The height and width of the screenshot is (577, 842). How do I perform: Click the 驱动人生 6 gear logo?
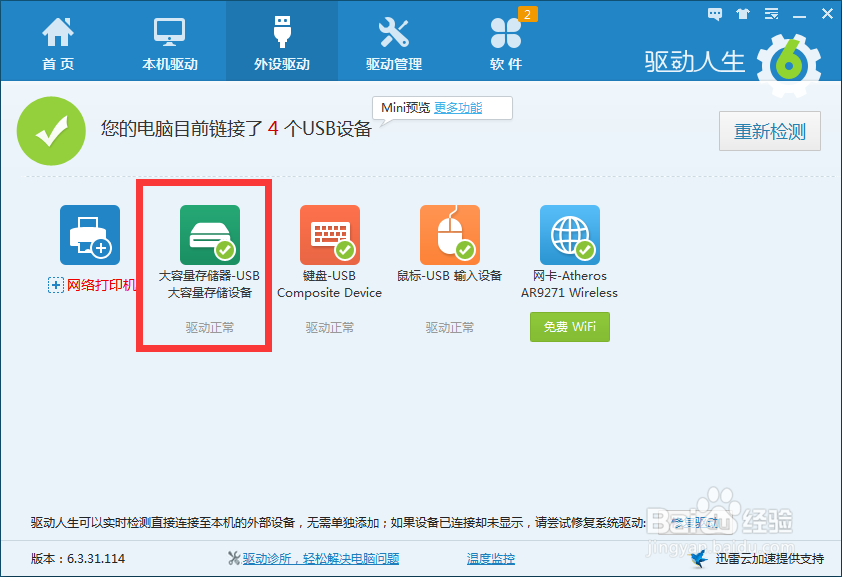pos(789,65)
